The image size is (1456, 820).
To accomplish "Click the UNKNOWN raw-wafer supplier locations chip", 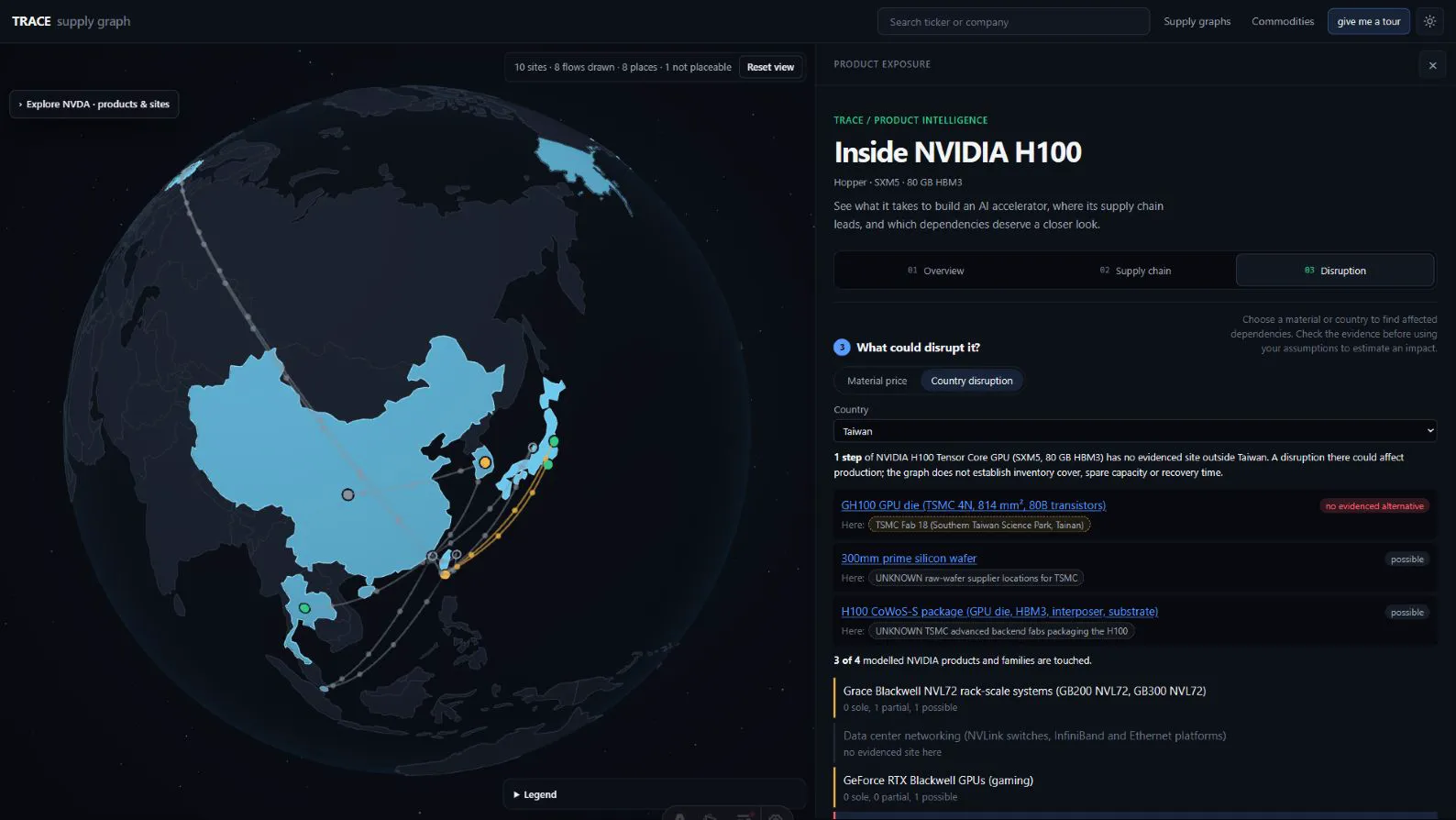I will tap(976, 578).
